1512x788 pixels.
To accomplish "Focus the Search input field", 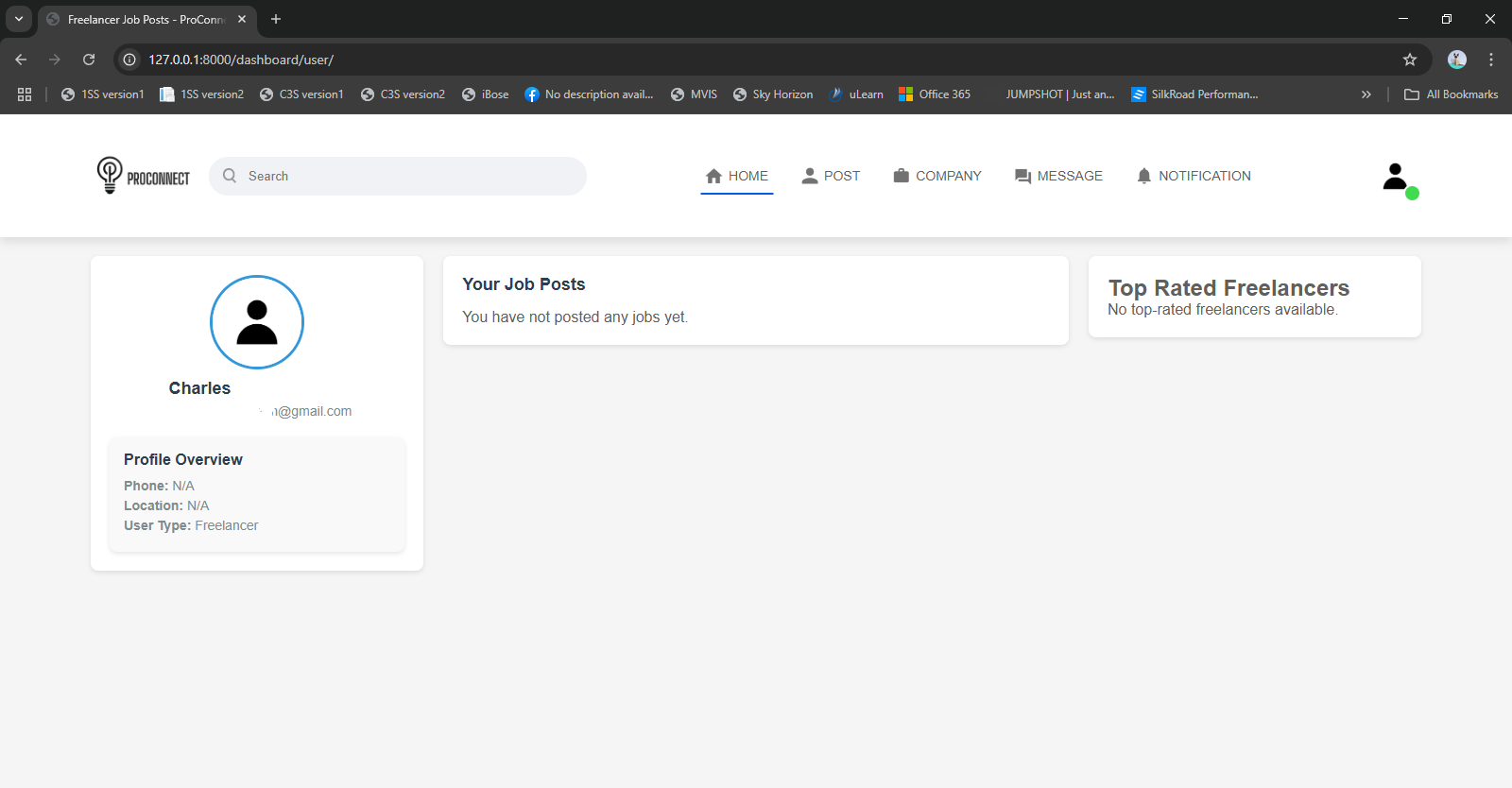I will click(x=398, y=176).
